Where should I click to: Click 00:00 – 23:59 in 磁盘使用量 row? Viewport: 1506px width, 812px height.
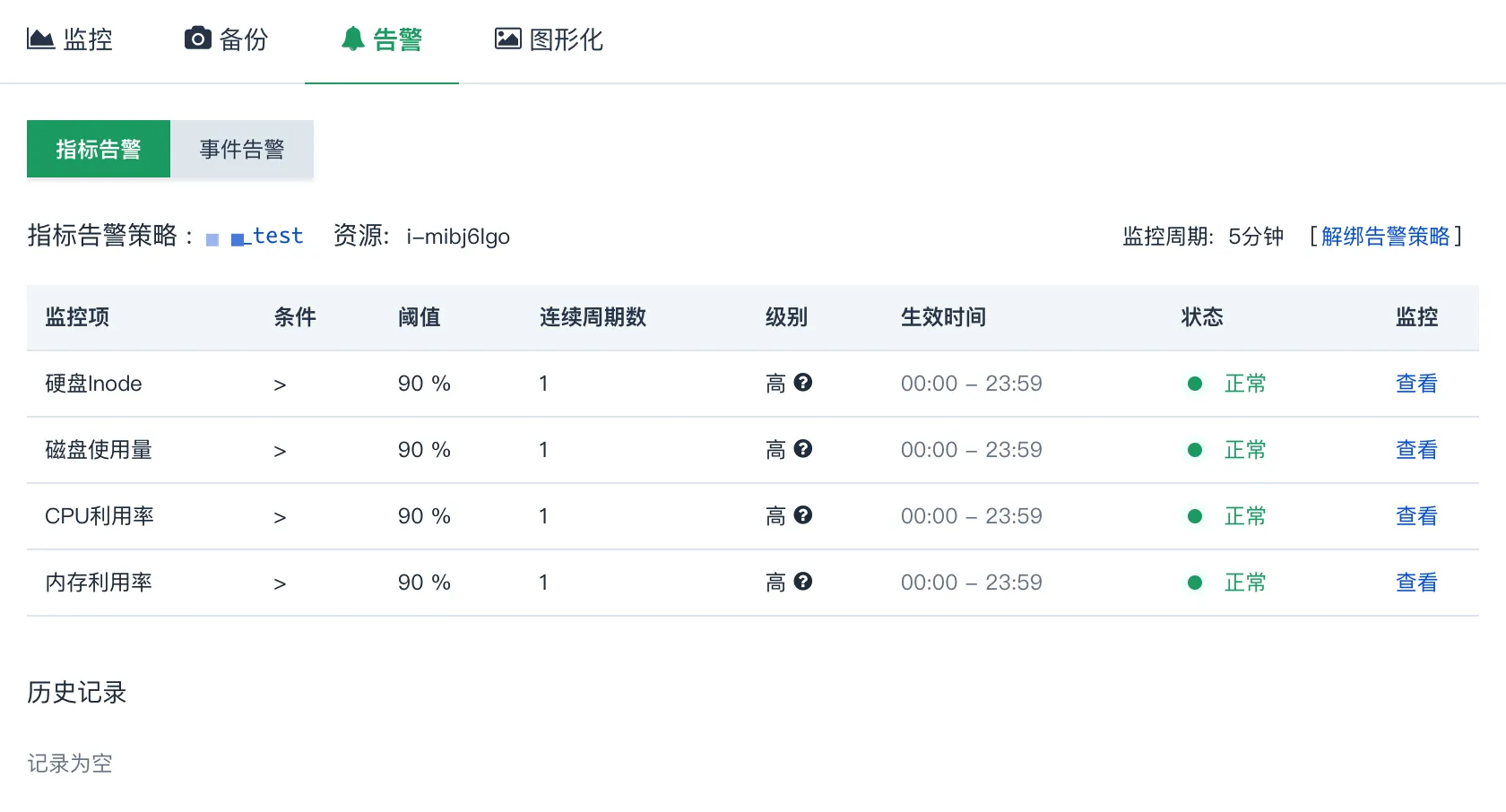[972, 450]
